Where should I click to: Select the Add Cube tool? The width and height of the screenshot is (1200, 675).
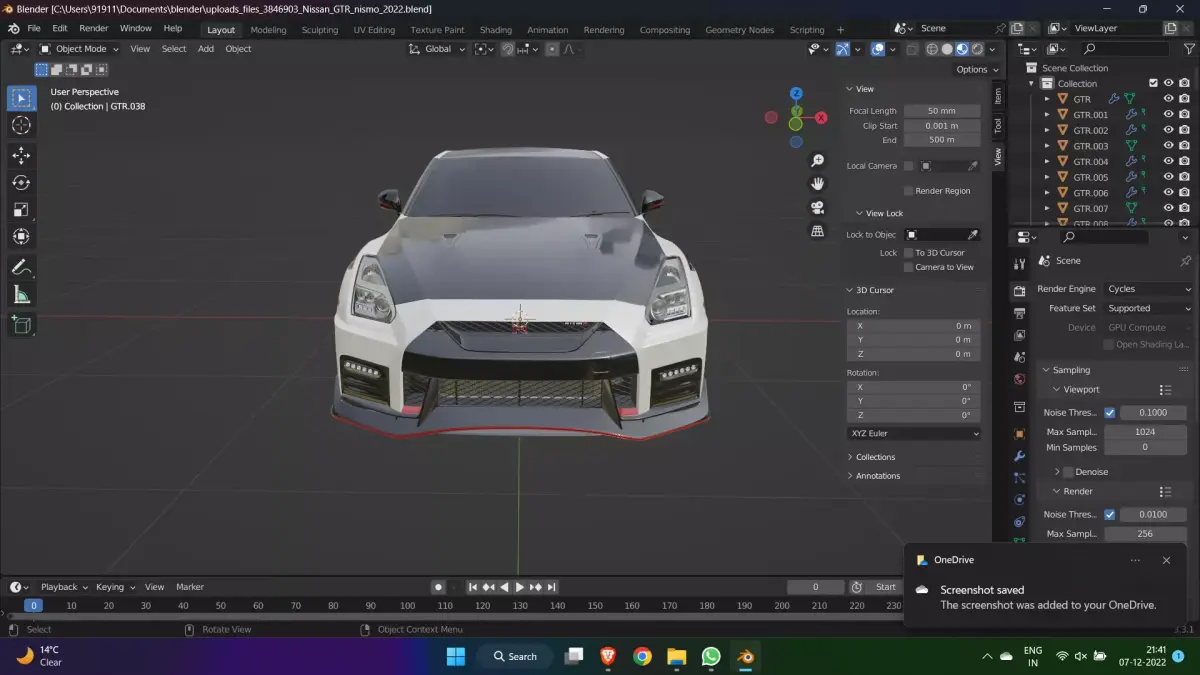click(x=21, y=324)
